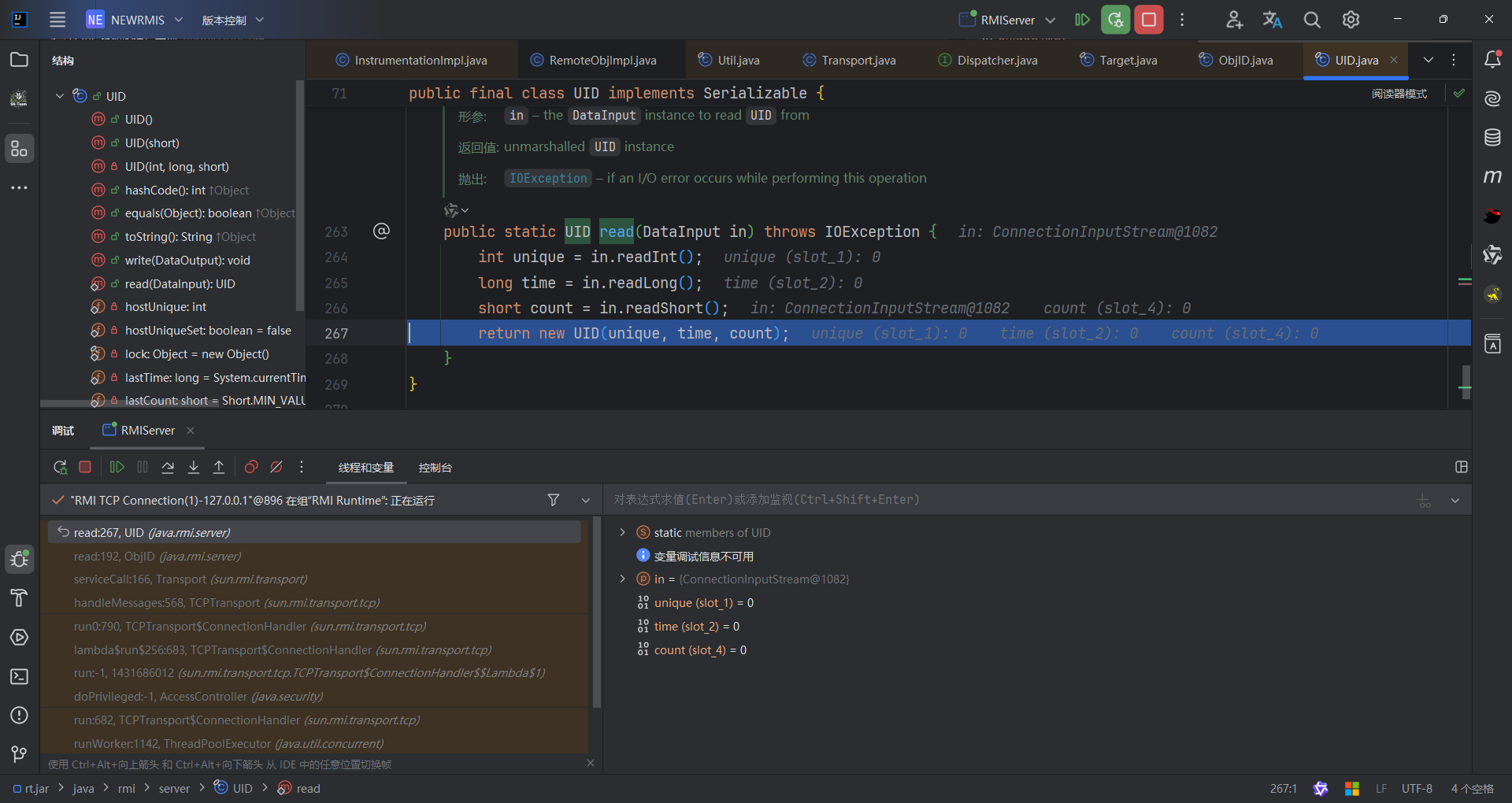This screenshot has height=803, width=1512.
Task: Switch to RemoteObjImpl.java tab
Action: 593,60
